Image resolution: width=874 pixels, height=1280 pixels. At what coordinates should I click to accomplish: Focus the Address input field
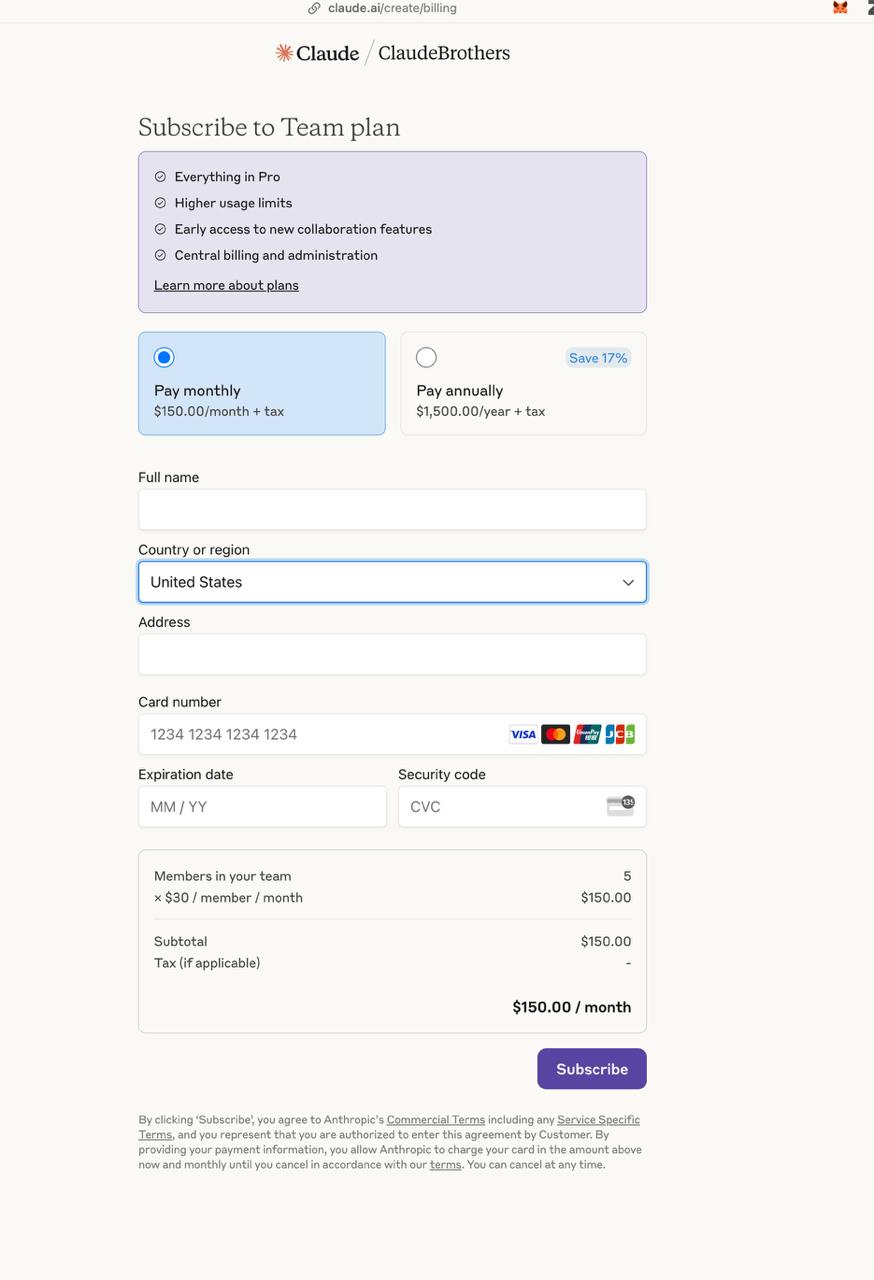392,654
